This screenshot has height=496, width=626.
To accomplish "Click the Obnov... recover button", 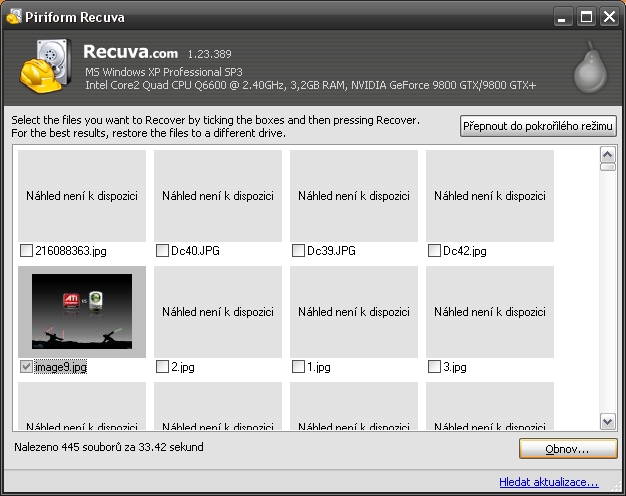I will 568,449.
